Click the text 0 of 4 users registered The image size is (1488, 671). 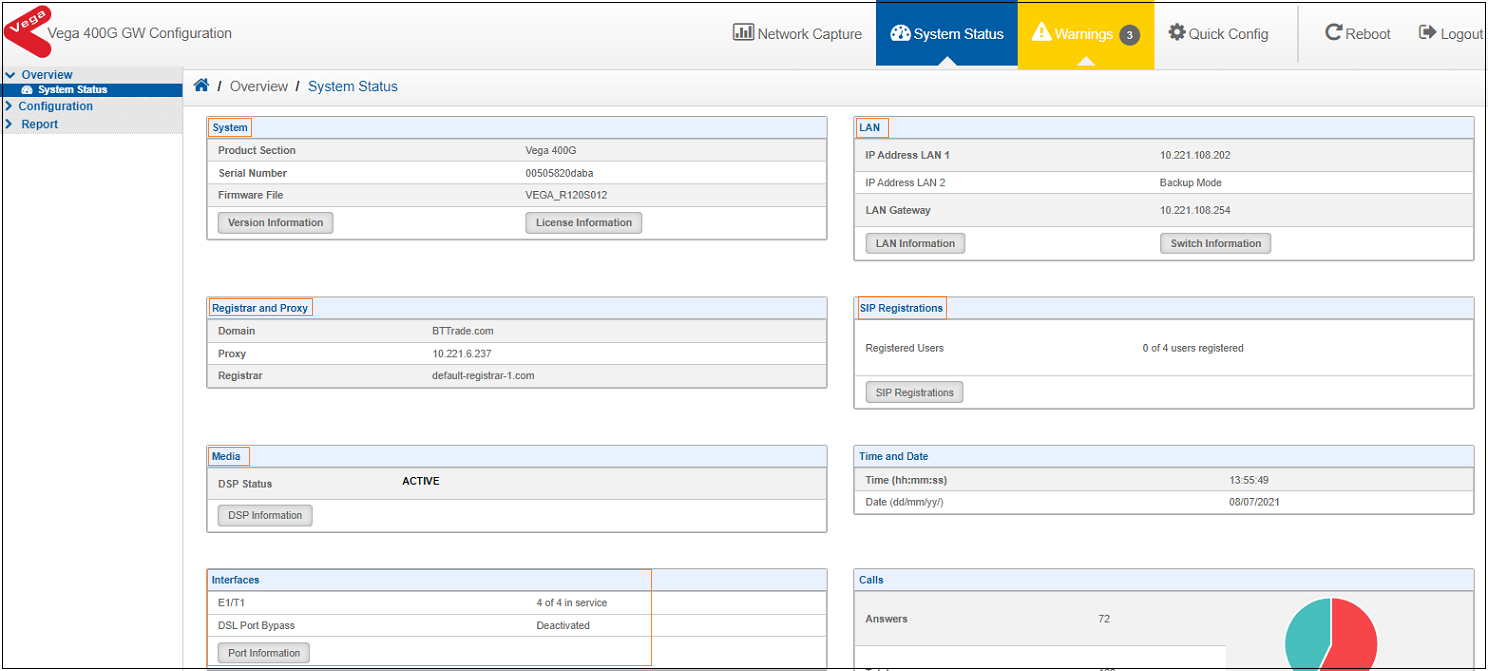tap(1193, 348)
